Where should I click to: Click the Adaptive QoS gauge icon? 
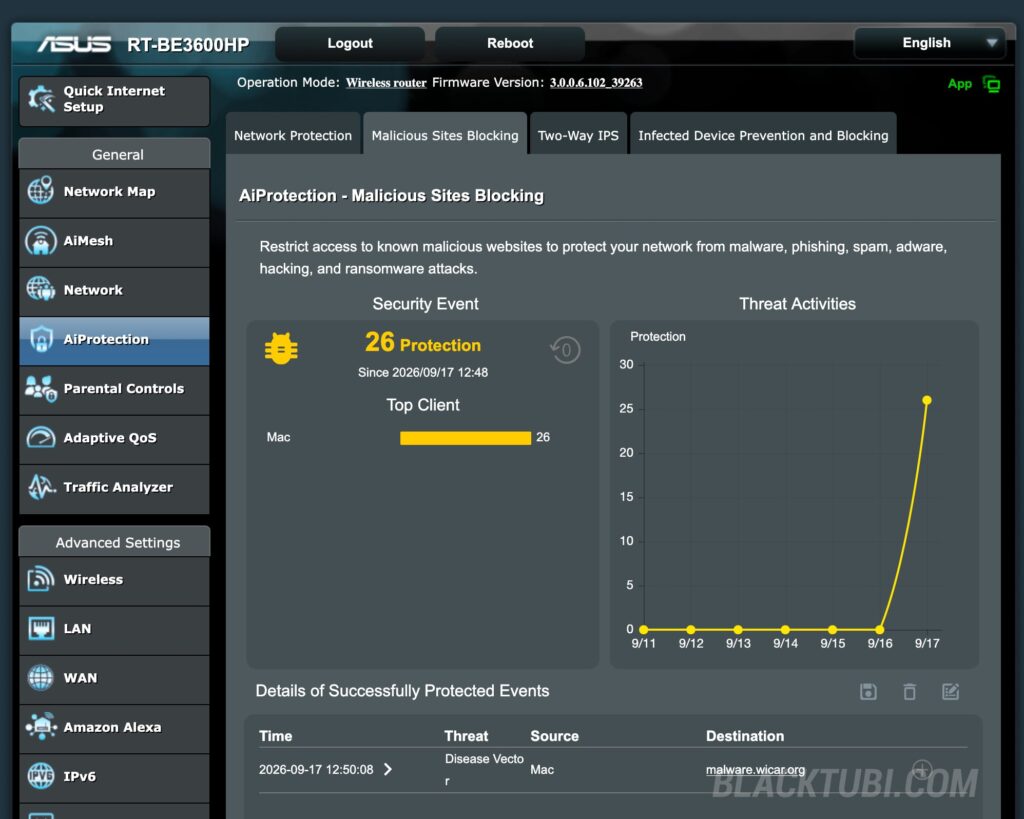(40, 437)
